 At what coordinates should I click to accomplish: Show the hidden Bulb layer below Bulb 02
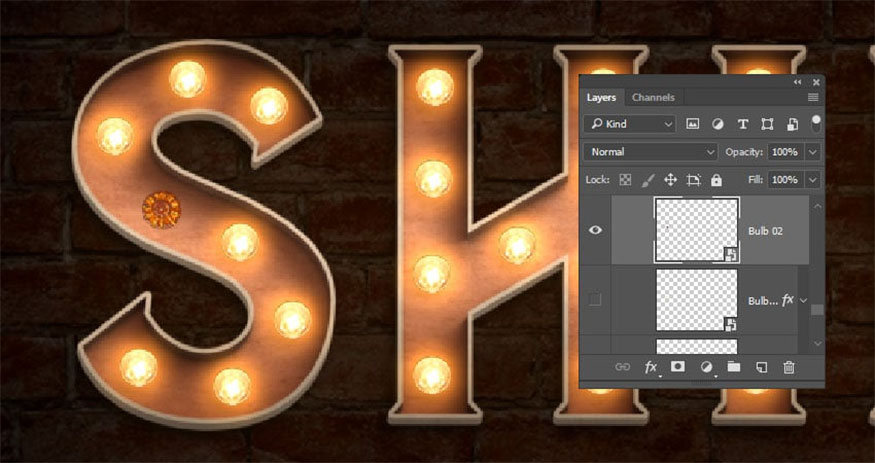[x=595, y=300]
